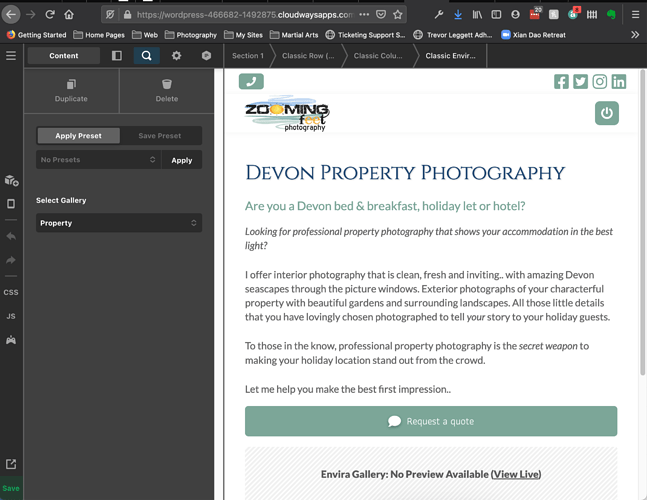
Task: Click the Duplicate element icon
Action: click(71, 85)
